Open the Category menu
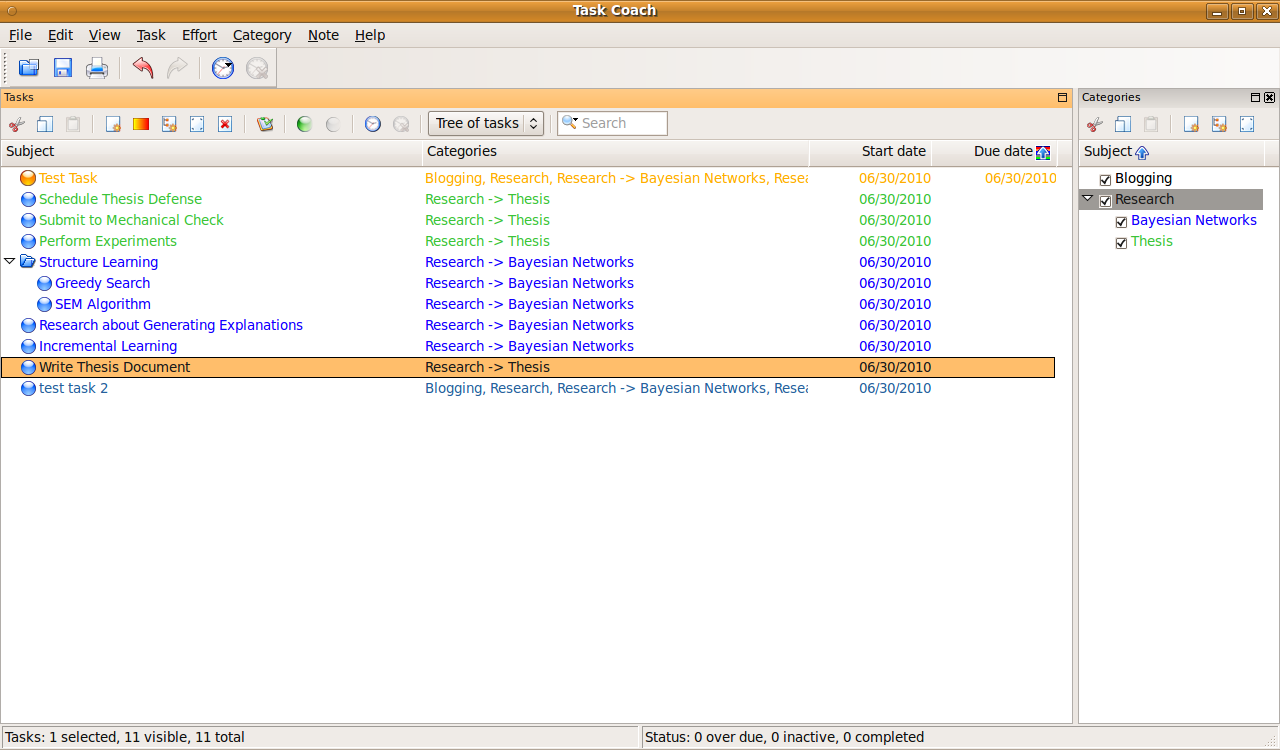This screenshot has width=1280, height=750. 262,35
